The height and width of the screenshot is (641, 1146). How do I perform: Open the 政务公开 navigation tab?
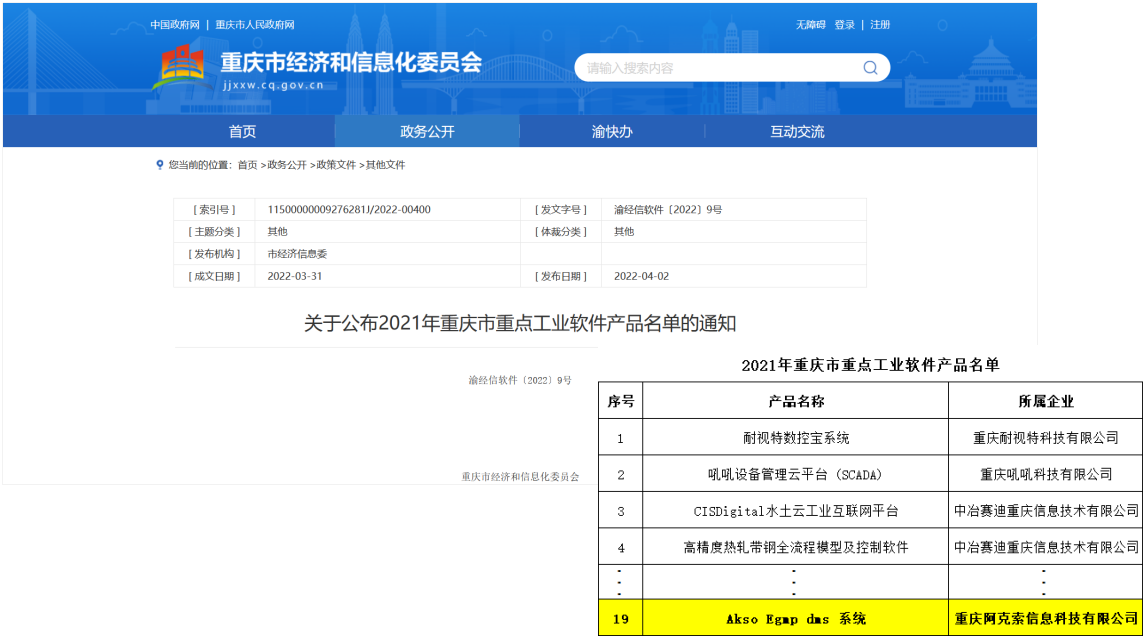pyautogui.click(x=427, y=132)
